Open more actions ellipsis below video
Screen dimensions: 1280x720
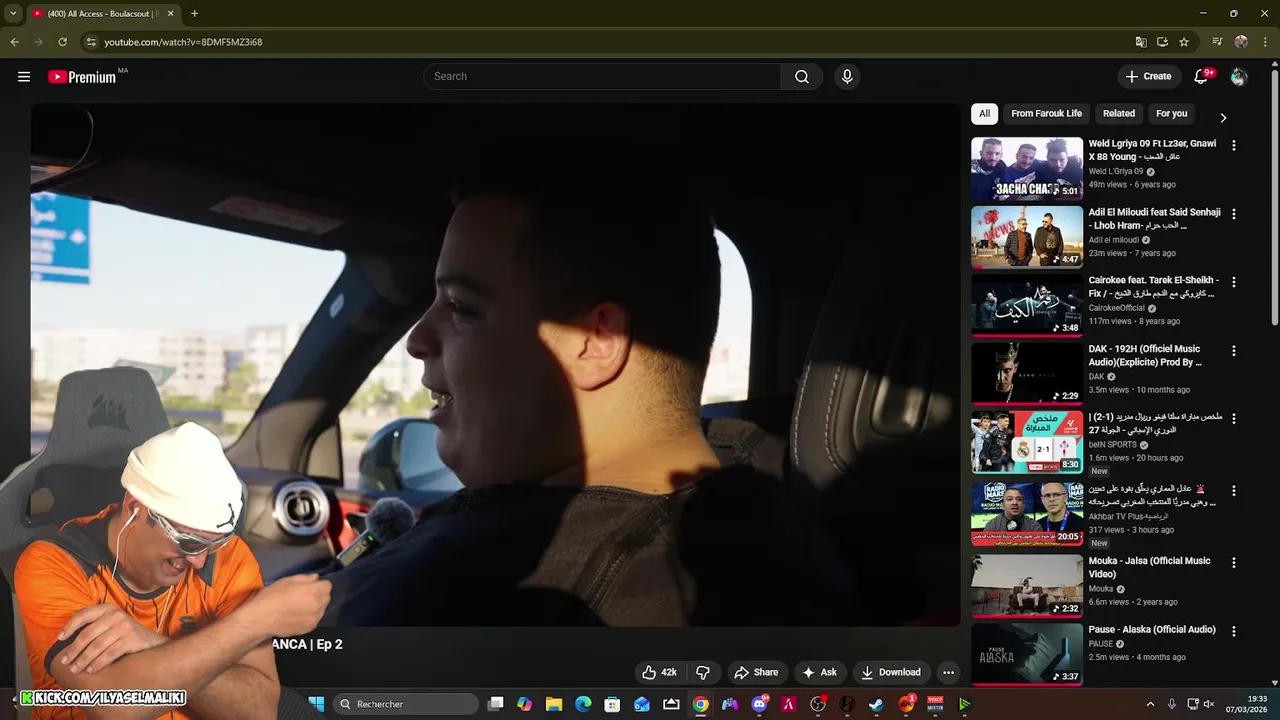[948, 672]
